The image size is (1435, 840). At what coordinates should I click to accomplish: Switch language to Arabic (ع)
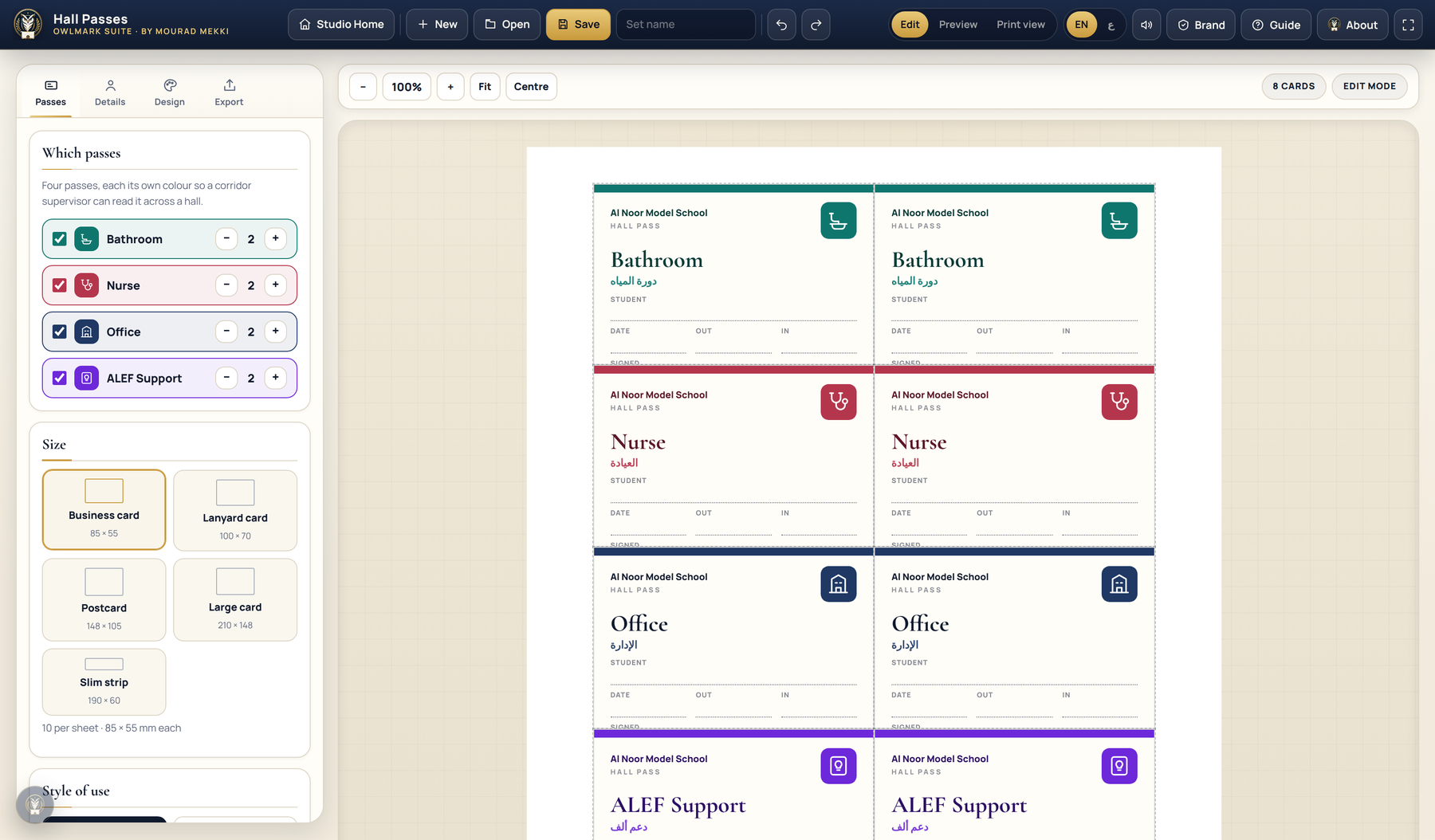[x=1111, y=25]
